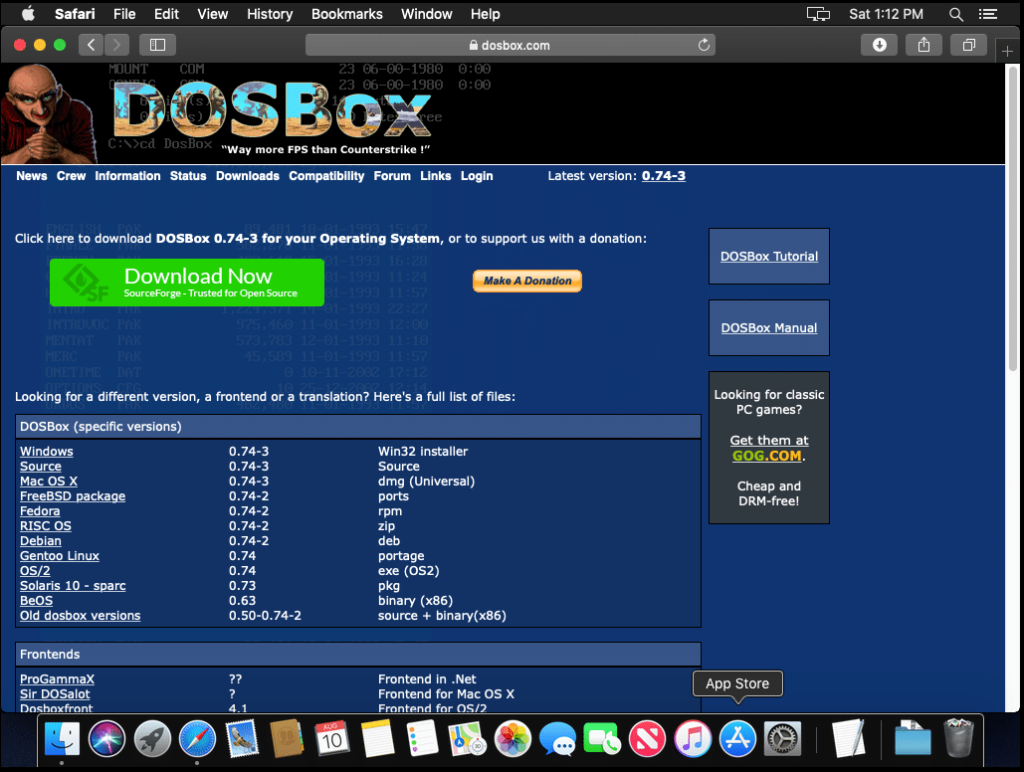The image size is (1024, 772).
Task: Click the dosbox.com address bar
Action: [512, 44]
